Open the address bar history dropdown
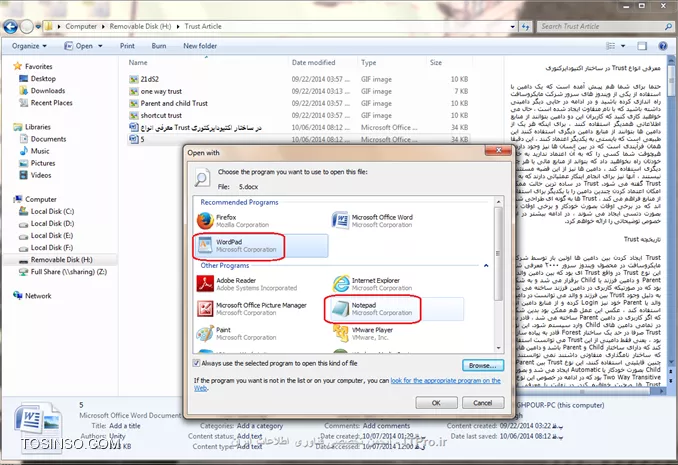 [x=513, y=27]
